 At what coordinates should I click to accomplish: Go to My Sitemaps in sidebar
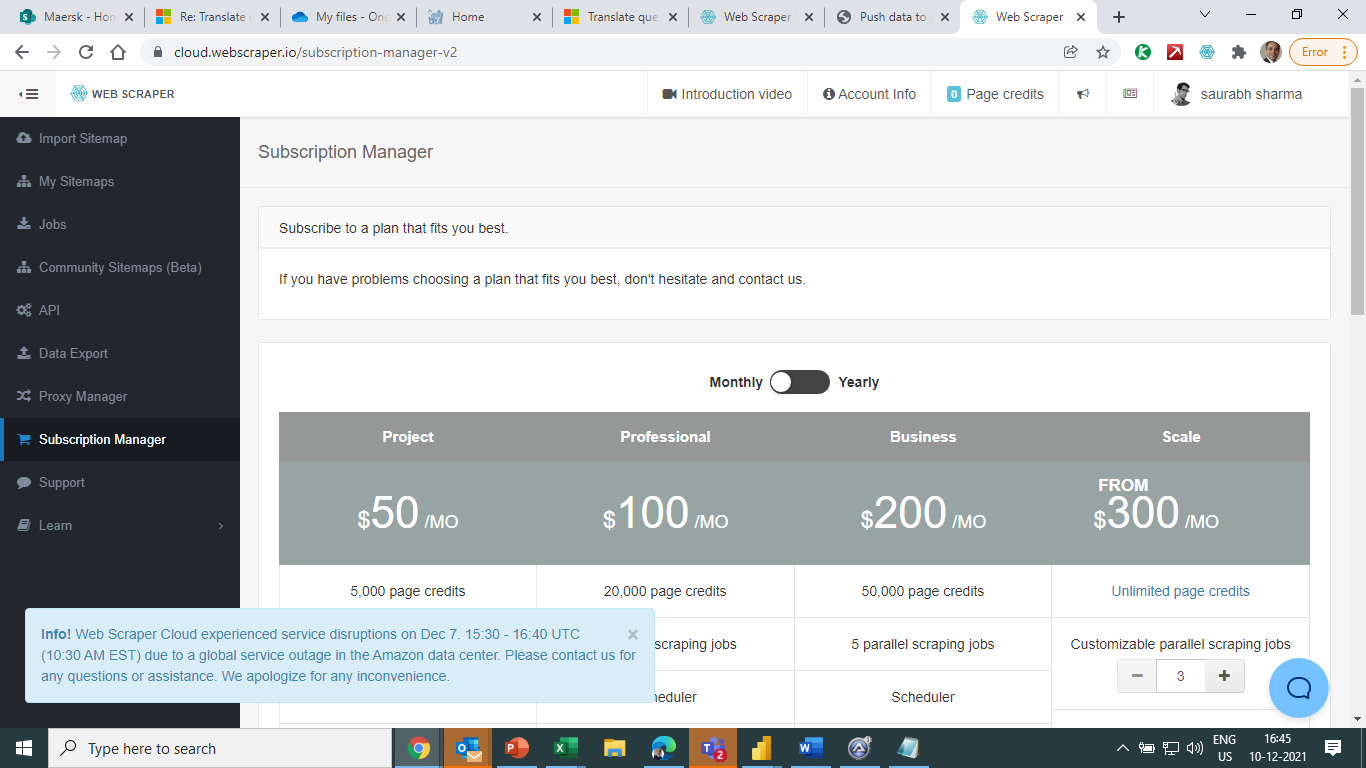pos(76,181)
